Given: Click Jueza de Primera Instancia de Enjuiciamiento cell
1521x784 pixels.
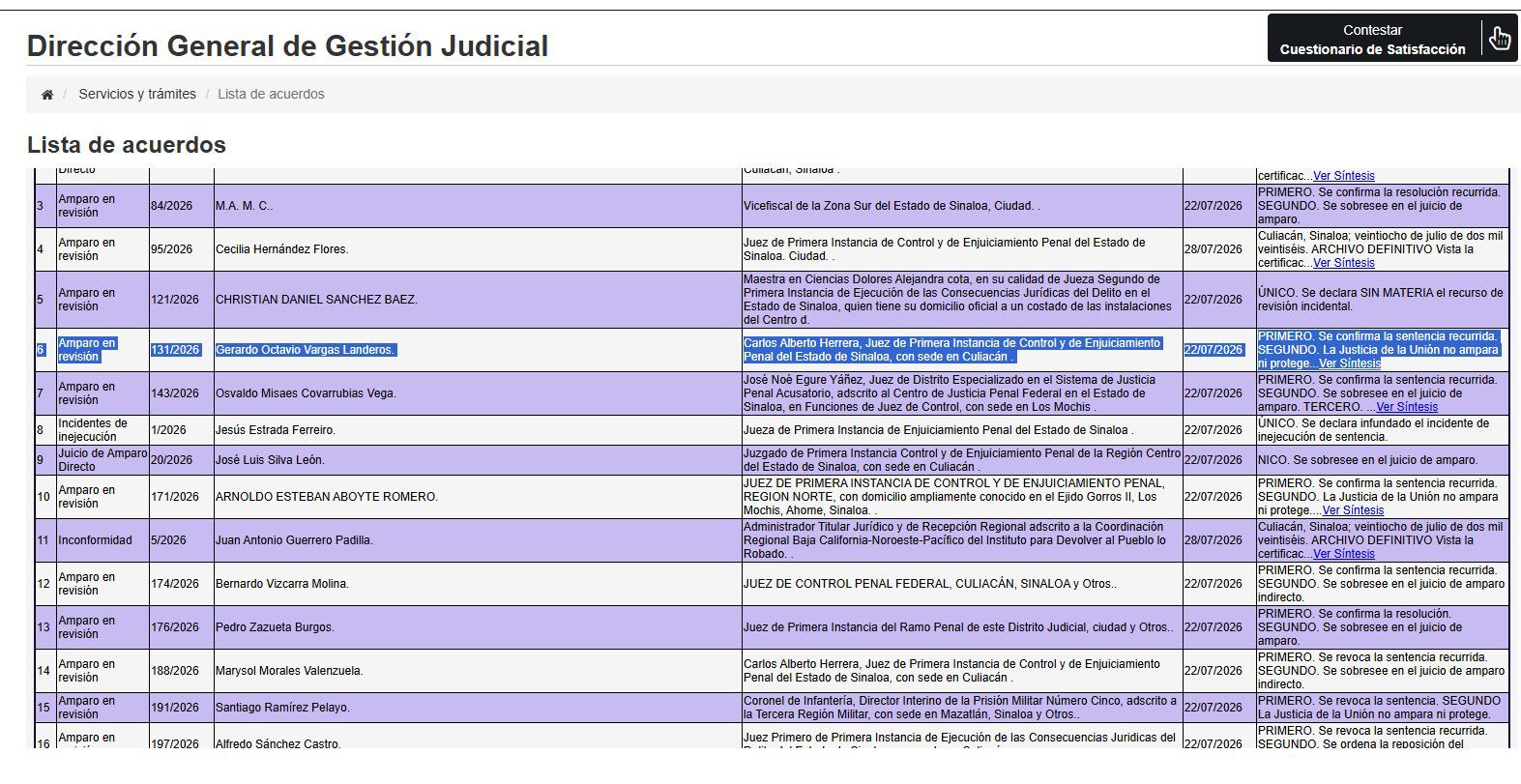Looking at the screenshot, I should 962,430.
